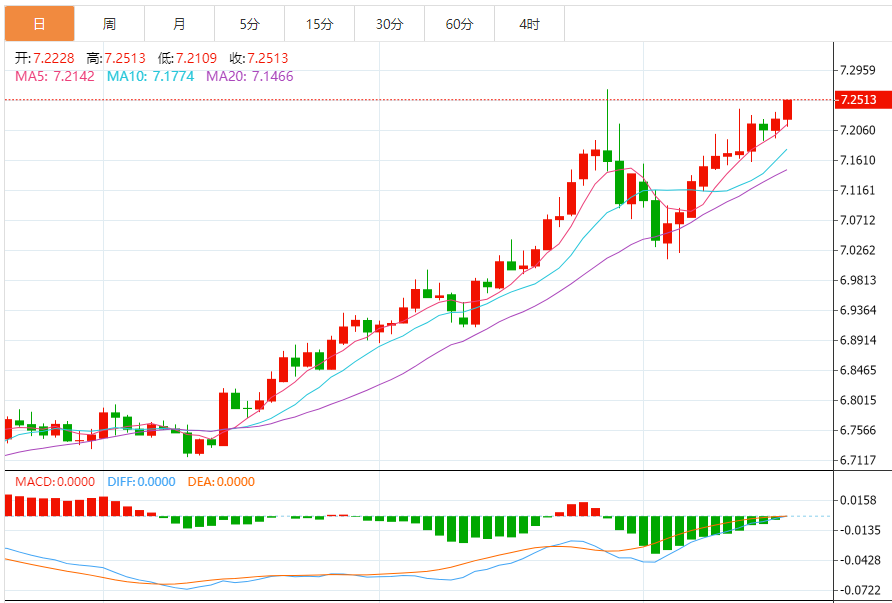892x603 pixels.
Task: Click the 6.9364 price axis label
Action: 858,310
